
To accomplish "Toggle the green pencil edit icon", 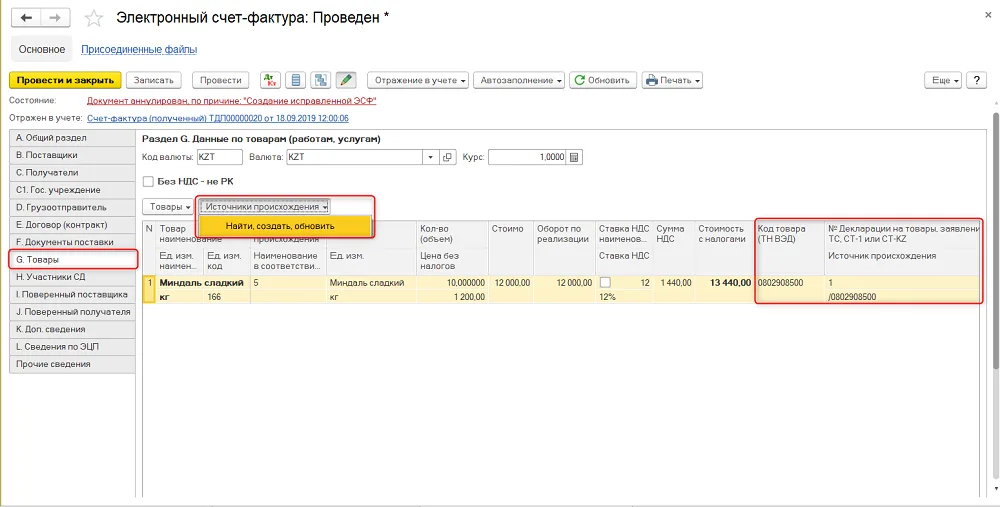I will click(346, 80).
